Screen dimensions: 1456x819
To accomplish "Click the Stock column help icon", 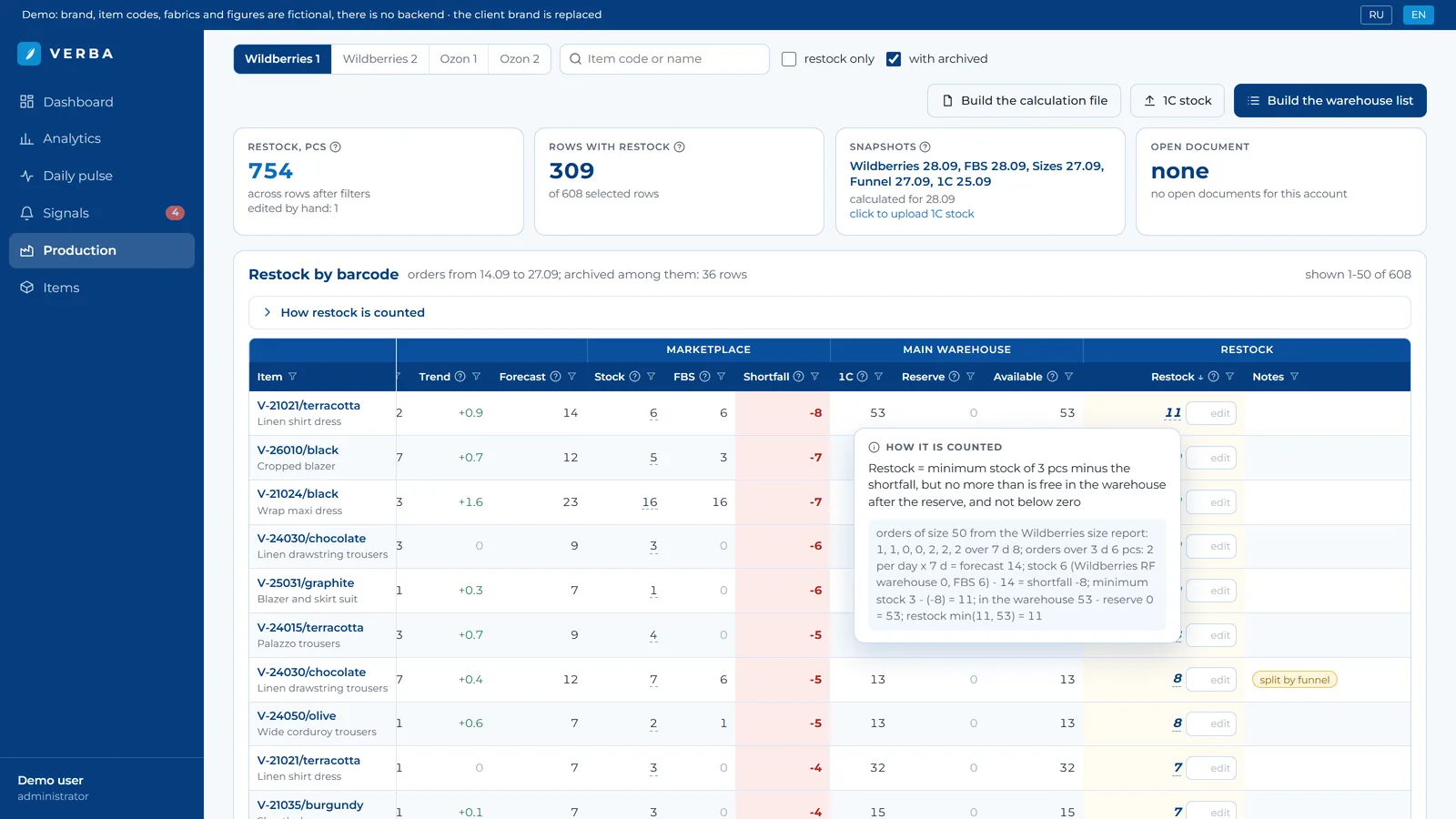I will pos(634,377).
